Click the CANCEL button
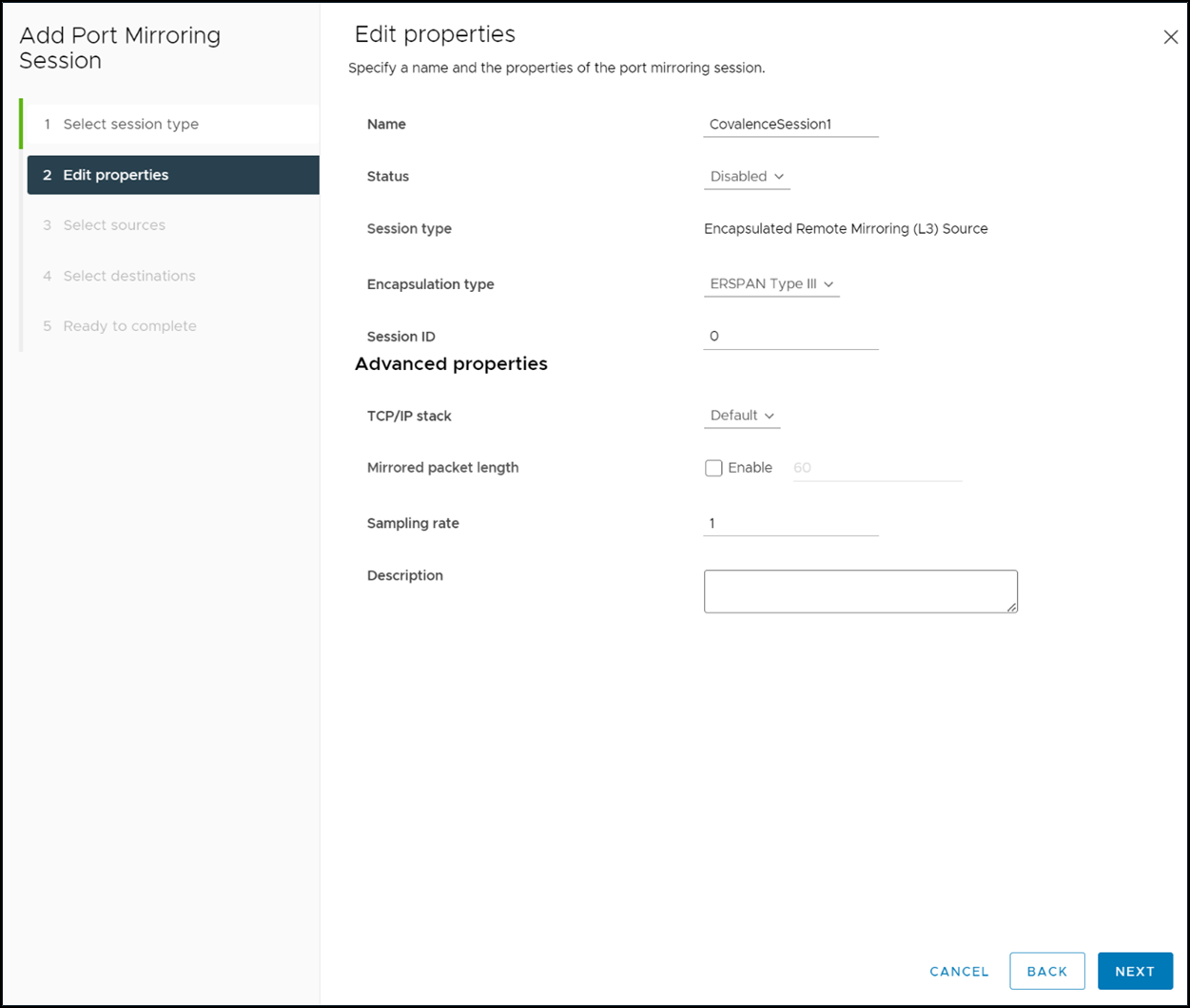The image size is (1190, 1008). pos(959,971)
